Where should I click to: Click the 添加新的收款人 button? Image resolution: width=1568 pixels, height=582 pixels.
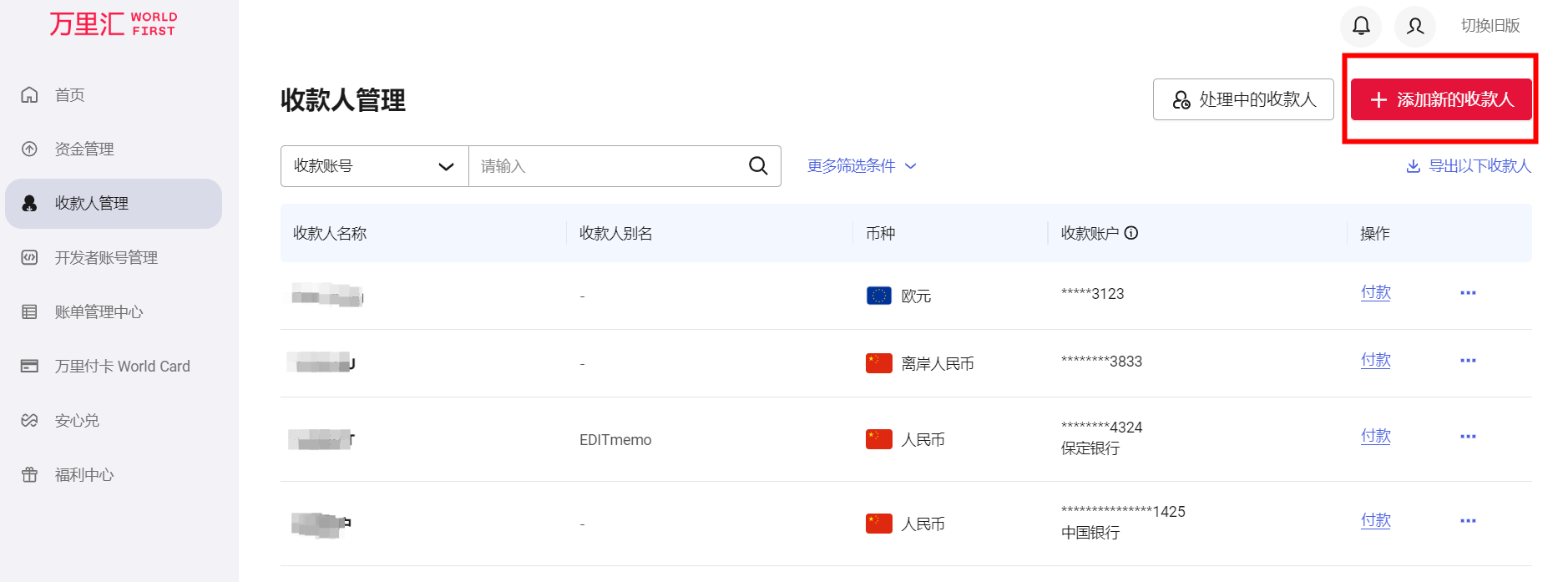(1441, 99)
